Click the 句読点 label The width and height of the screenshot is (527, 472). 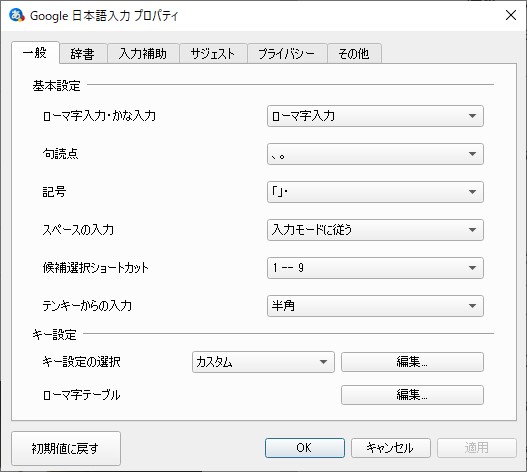click(x=60, y=154)
